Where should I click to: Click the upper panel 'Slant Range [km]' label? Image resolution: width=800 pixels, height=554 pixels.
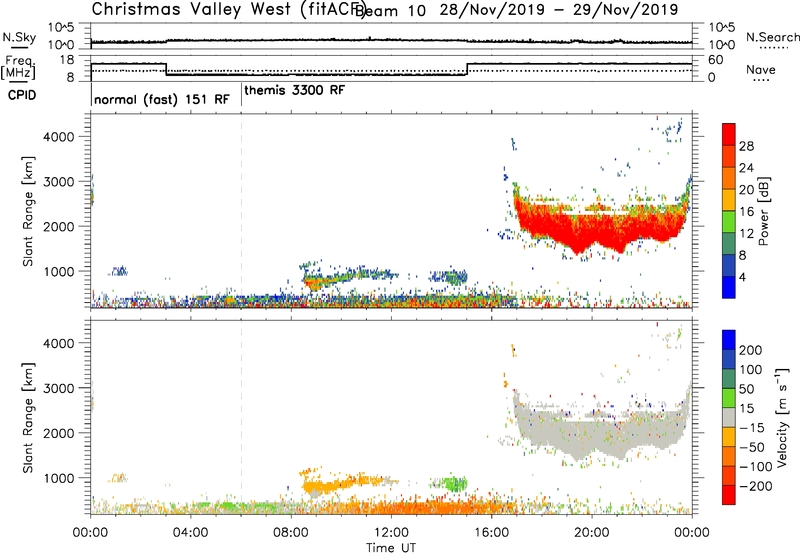[28, 211]
